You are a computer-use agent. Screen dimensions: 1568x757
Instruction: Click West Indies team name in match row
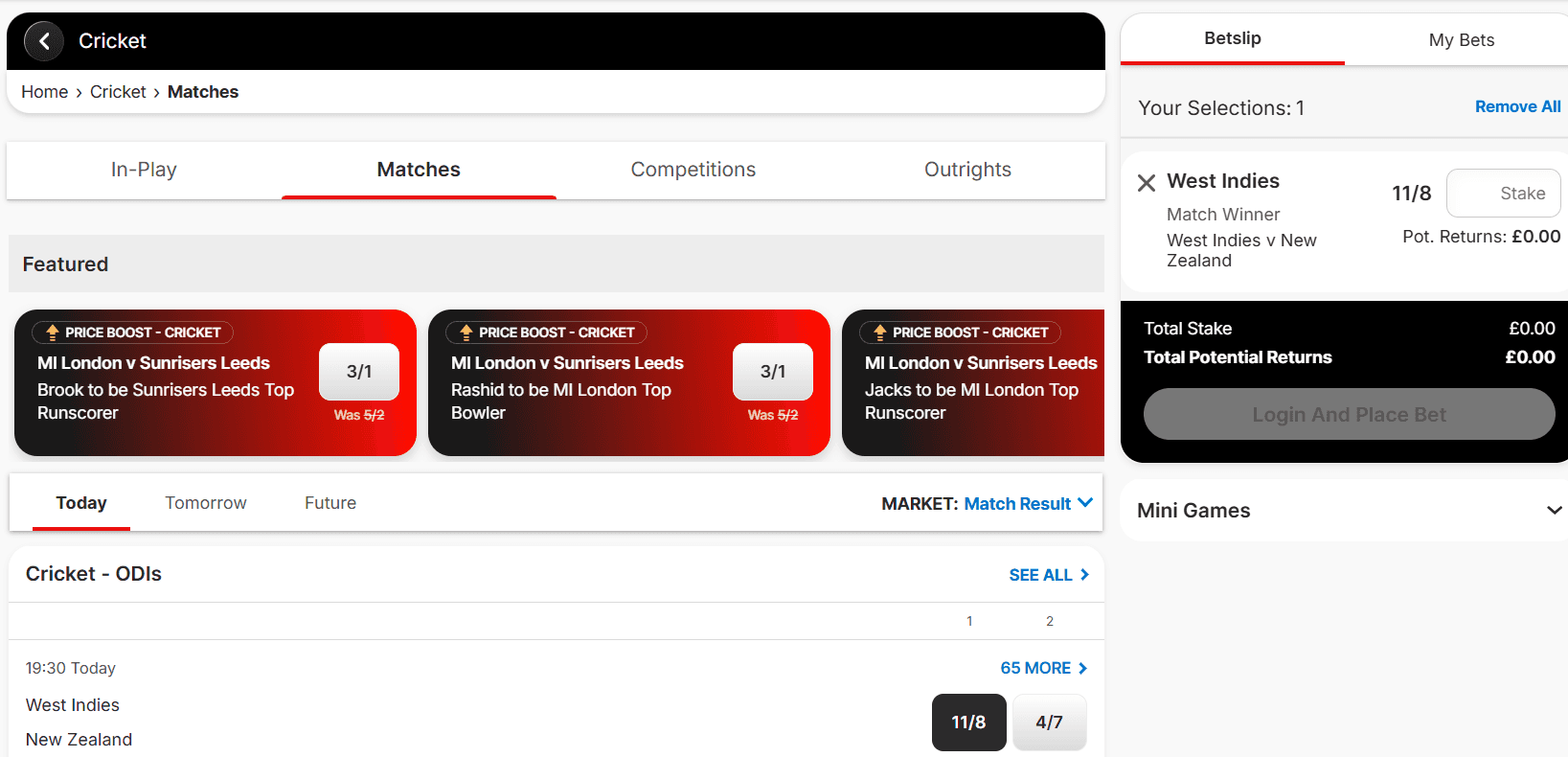click(73, 705)
